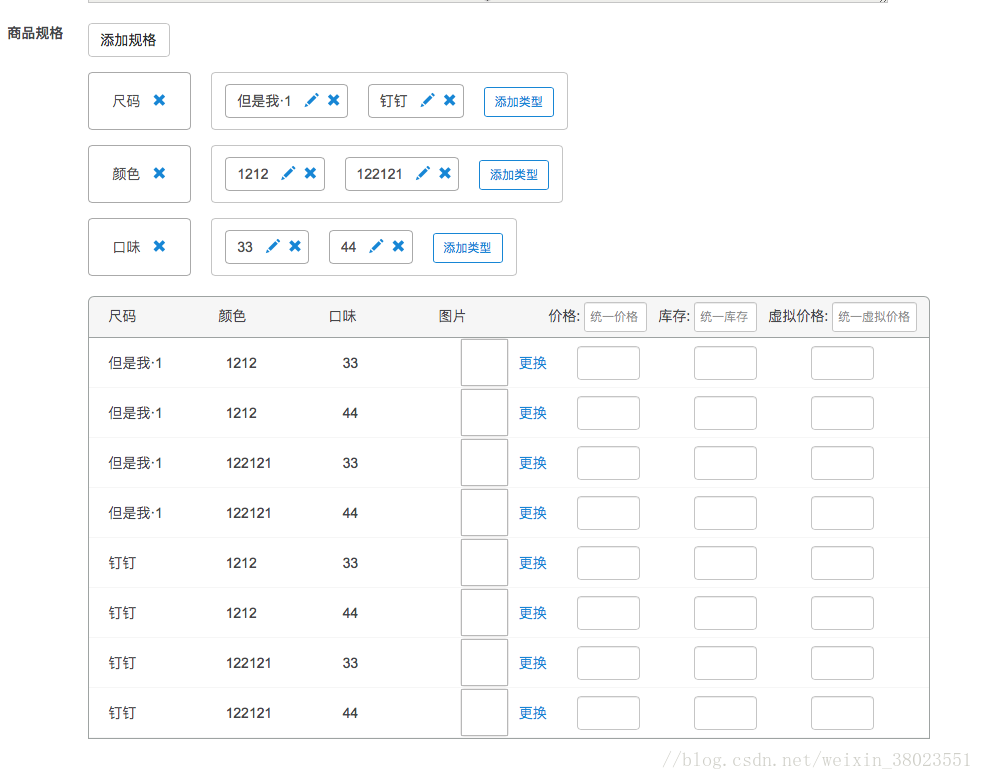This screenshot has width=983, height=780.
Task: Remove the 44 flavor type
Action: 398,246
